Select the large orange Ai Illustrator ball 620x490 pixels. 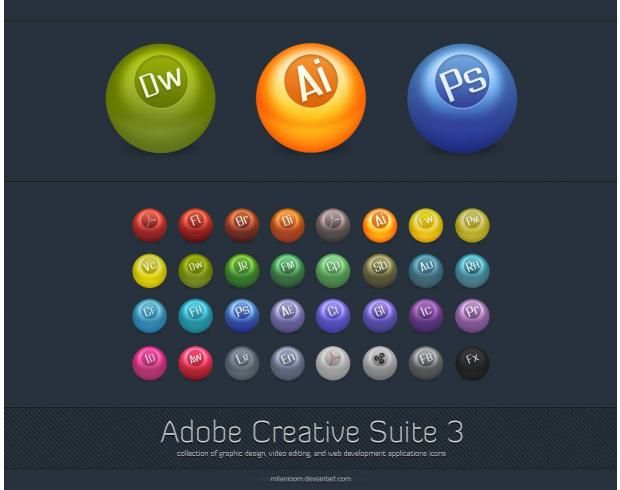[311, 98]
